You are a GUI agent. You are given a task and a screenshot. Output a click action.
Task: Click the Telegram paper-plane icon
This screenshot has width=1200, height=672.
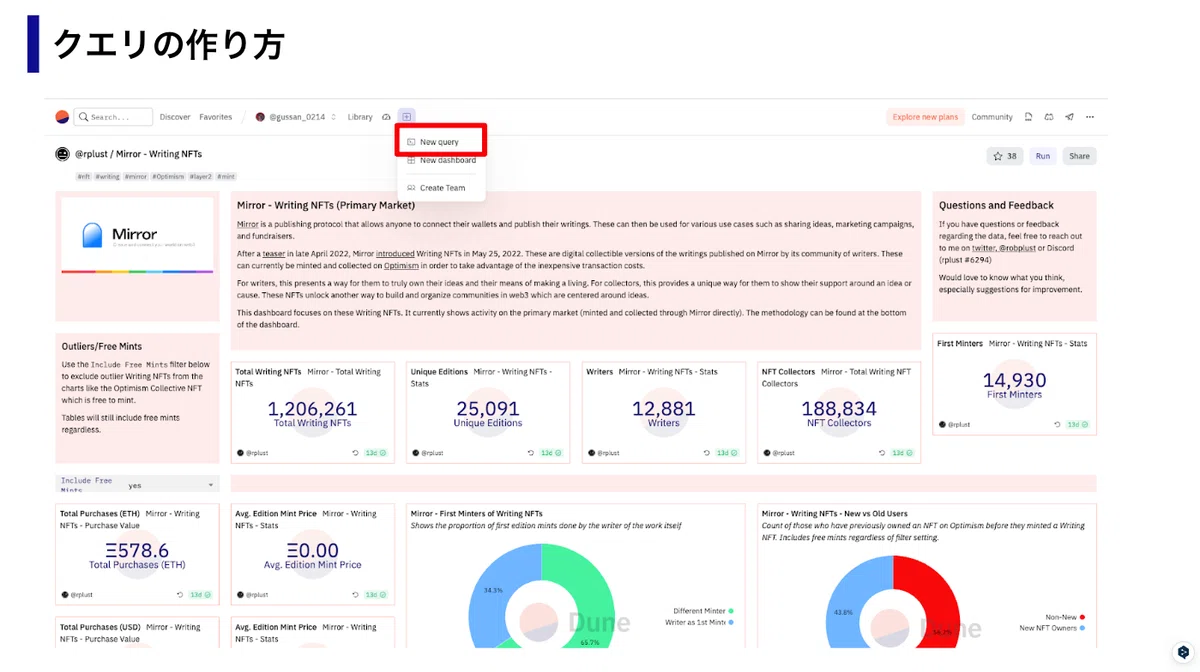1069,117
